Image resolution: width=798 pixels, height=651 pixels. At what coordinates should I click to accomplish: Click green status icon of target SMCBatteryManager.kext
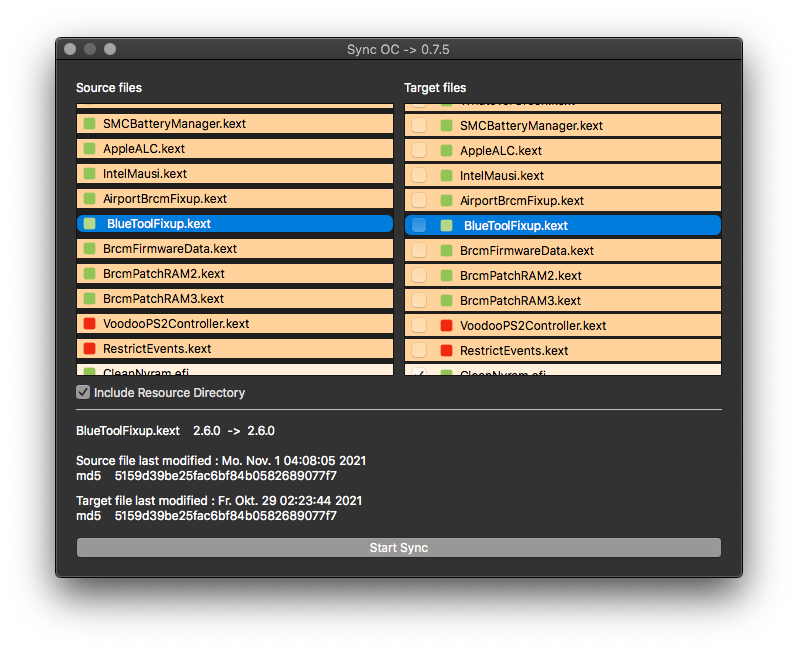pos(446,125)
